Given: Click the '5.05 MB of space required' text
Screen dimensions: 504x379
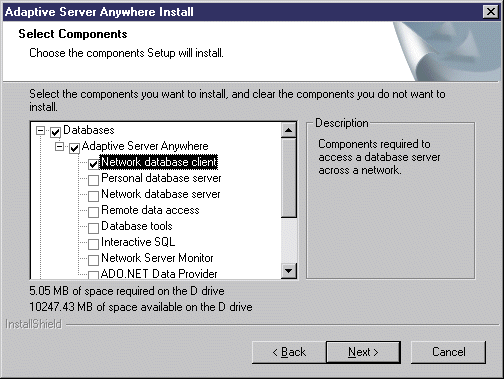Looking at the screenshot, I should (127, 291).
